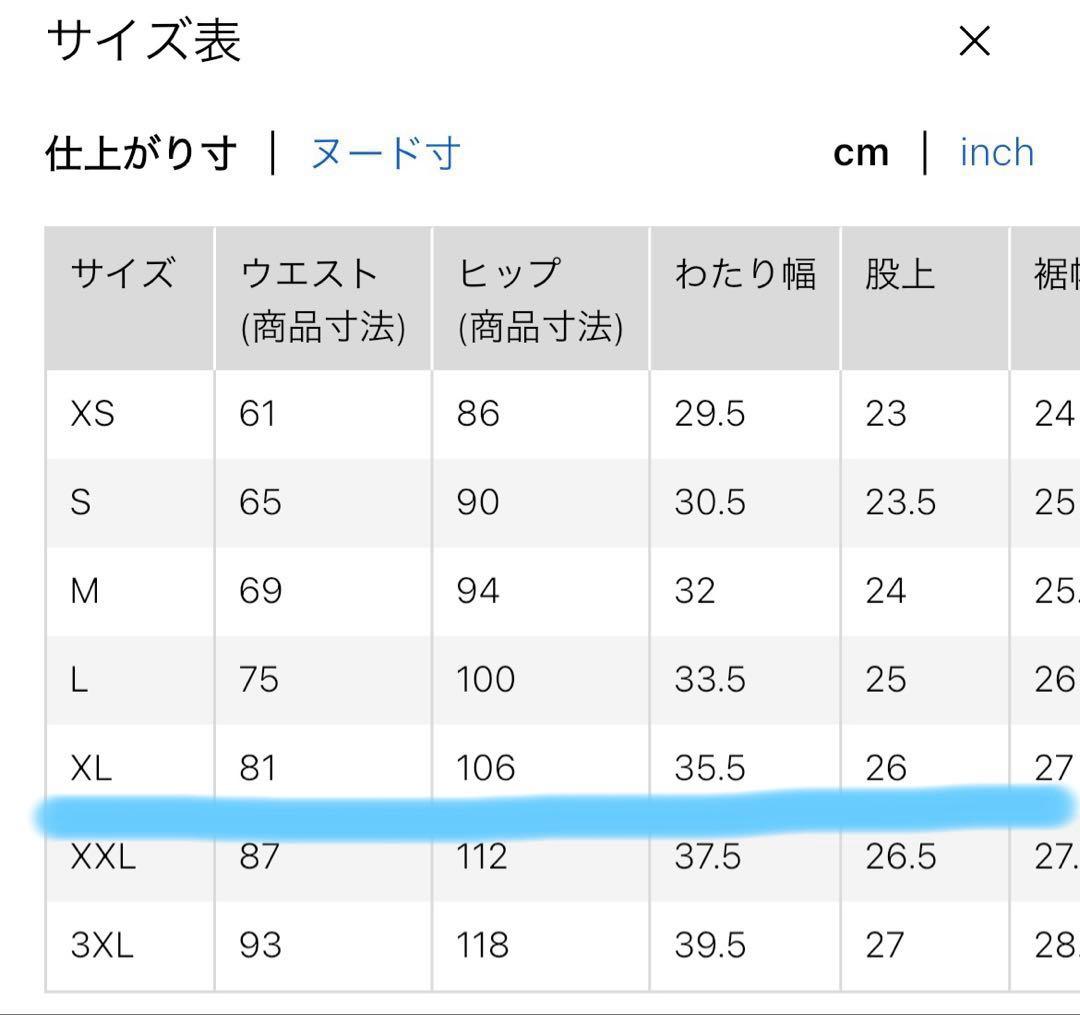This screenshot has height=1015, width=1080.
Task: Click the ウエスト (商品寸法) column header
Action: 323,298
